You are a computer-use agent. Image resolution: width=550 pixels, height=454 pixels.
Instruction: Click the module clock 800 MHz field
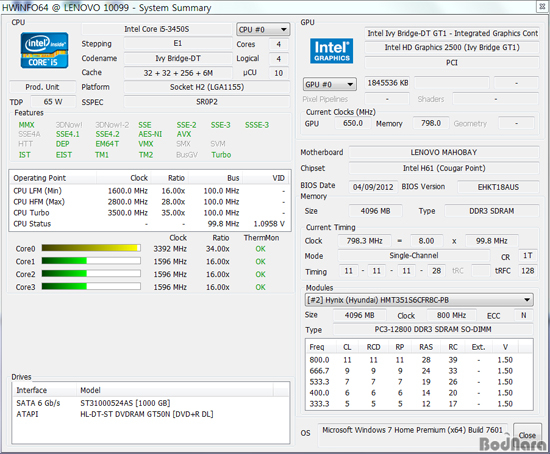coord(451,315)
